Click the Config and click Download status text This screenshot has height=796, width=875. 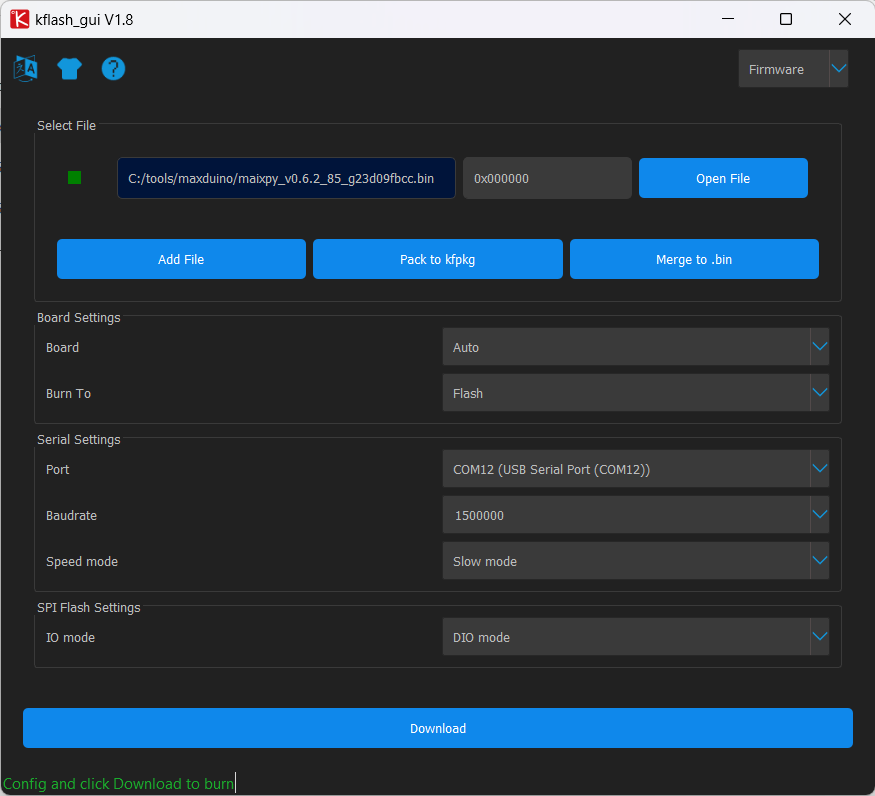coord(118,784)
